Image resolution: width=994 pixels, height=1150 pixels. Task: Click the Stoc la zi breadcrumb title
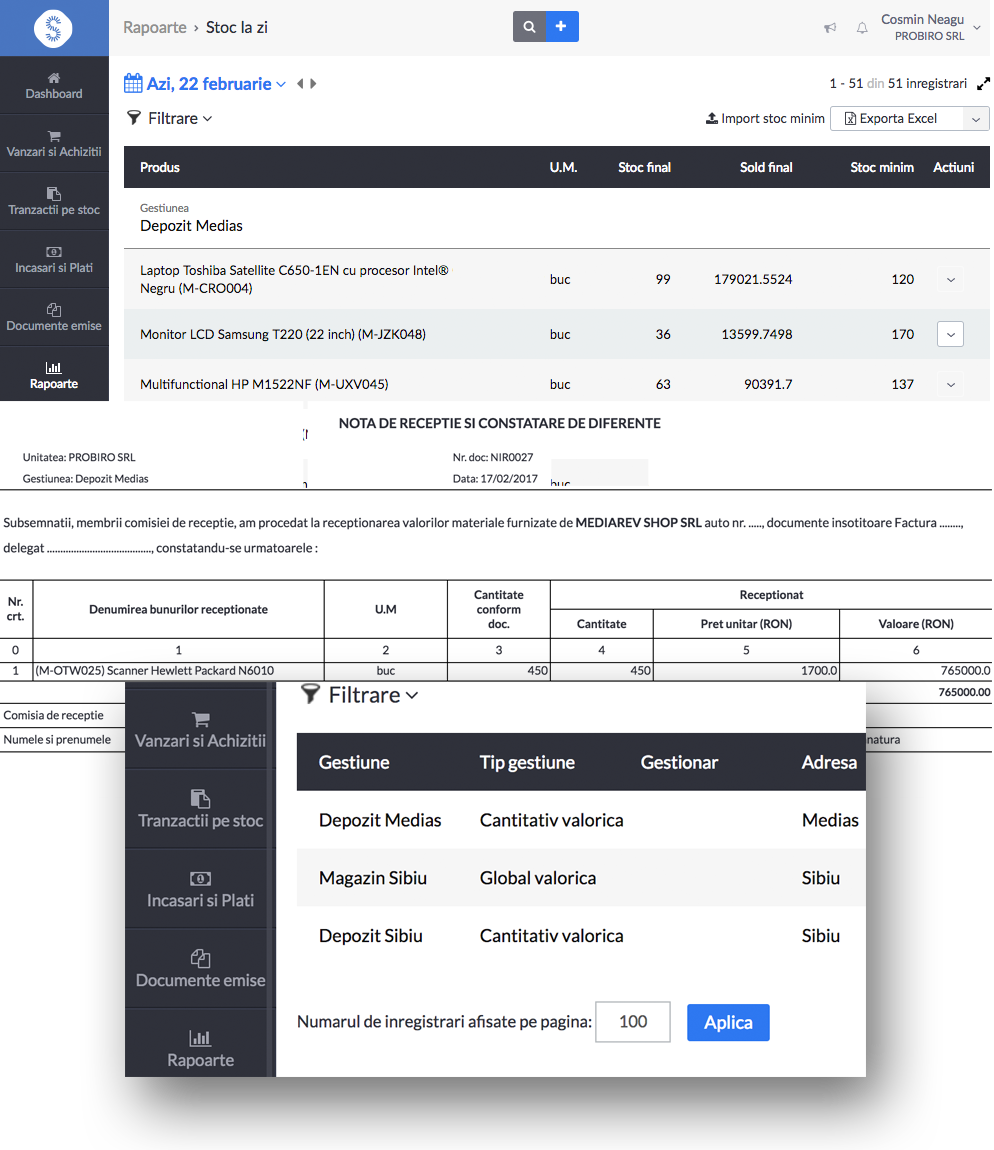237,27
